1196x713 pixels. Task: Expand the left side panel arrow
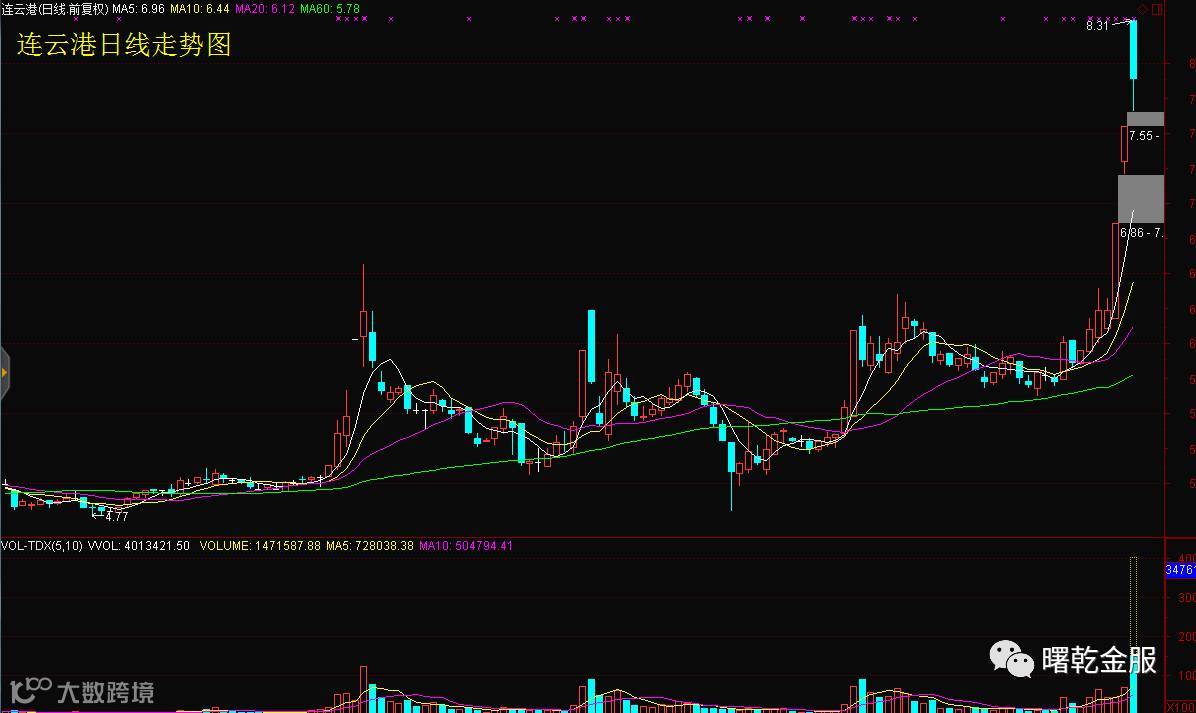pos(5,372)
